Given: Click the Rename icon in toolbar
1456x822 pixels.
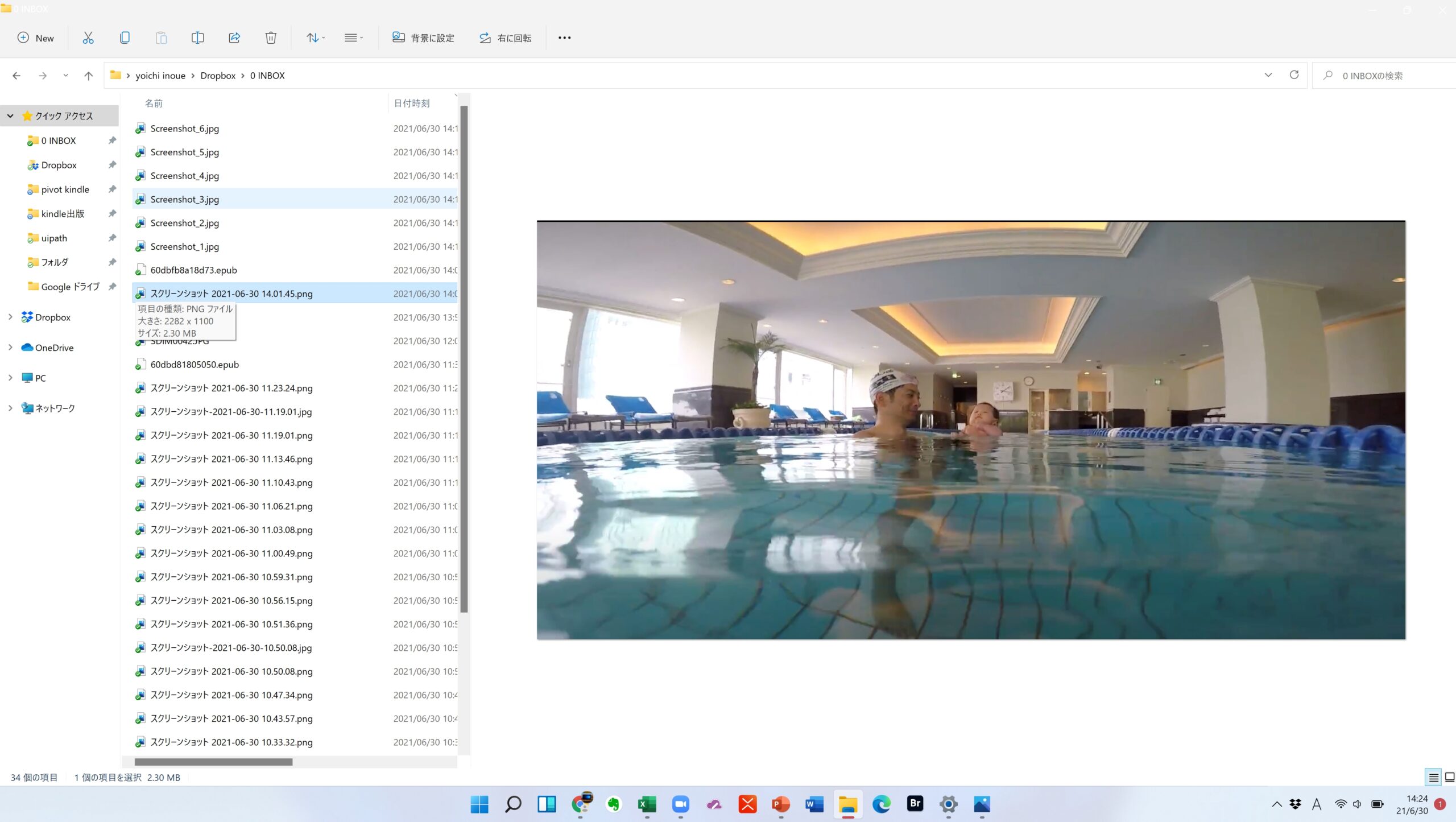Looking at the screenshot, I should point(197,38).
